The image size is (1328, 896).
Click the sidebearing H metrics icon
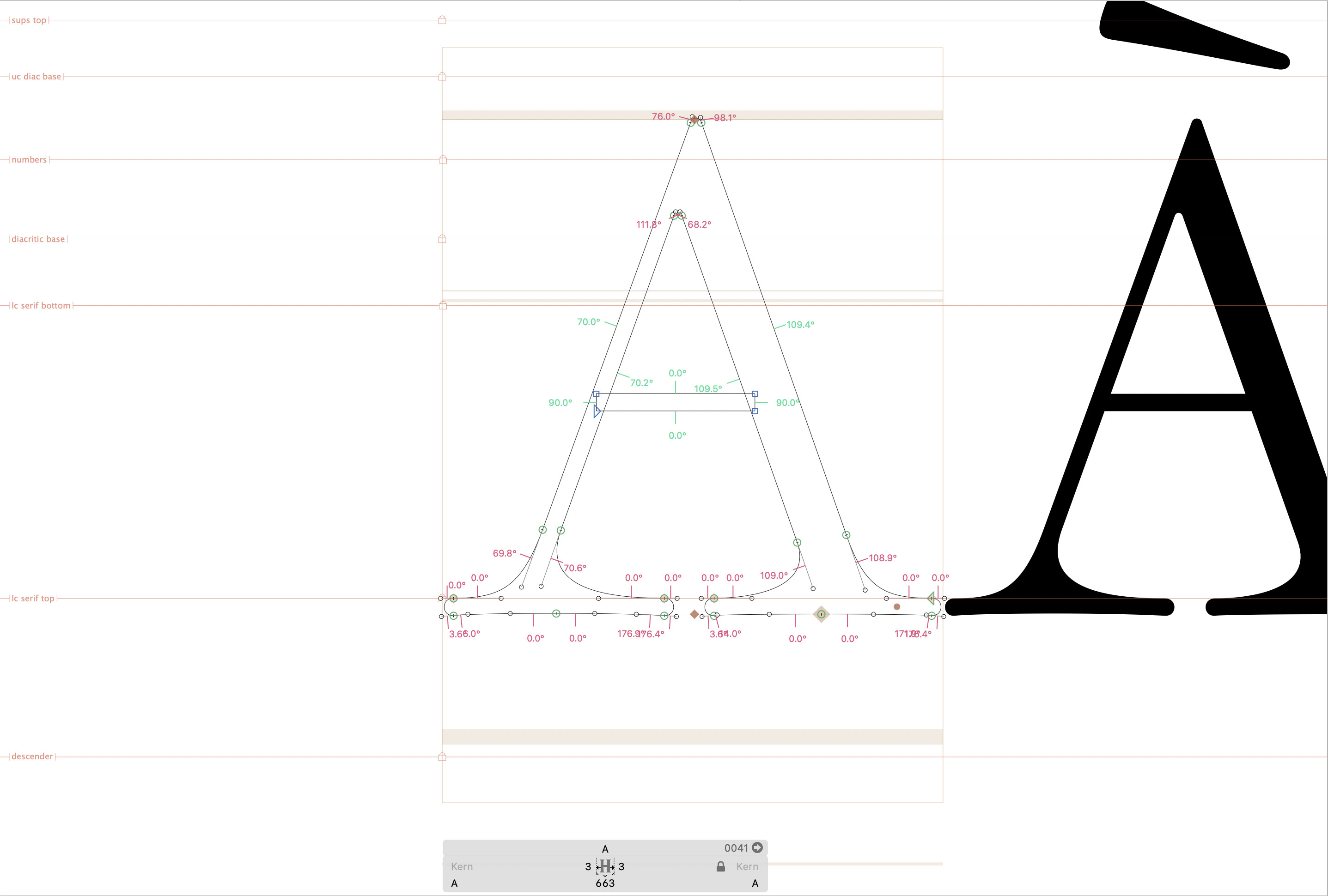[604, 866]
